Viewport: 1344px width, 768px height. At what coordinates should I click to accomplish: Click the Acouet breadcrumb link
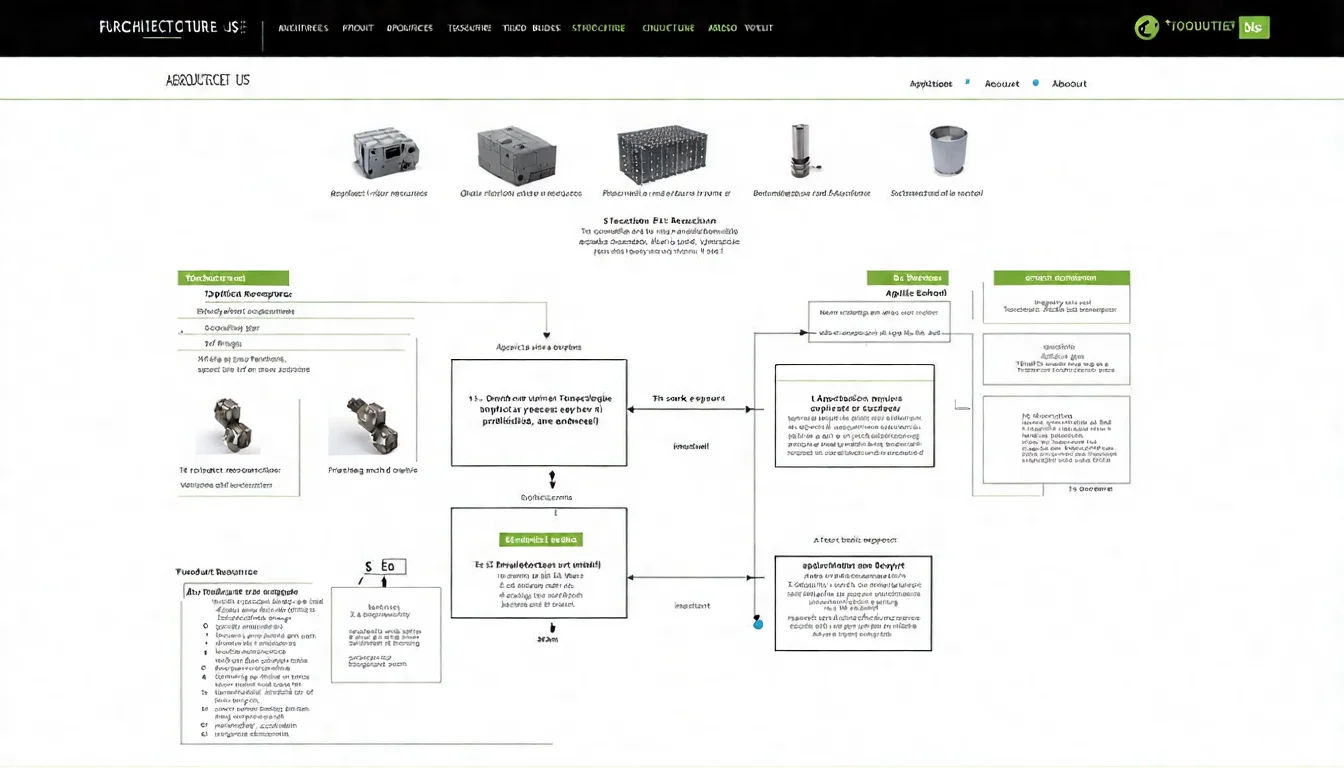point(1002,84)
